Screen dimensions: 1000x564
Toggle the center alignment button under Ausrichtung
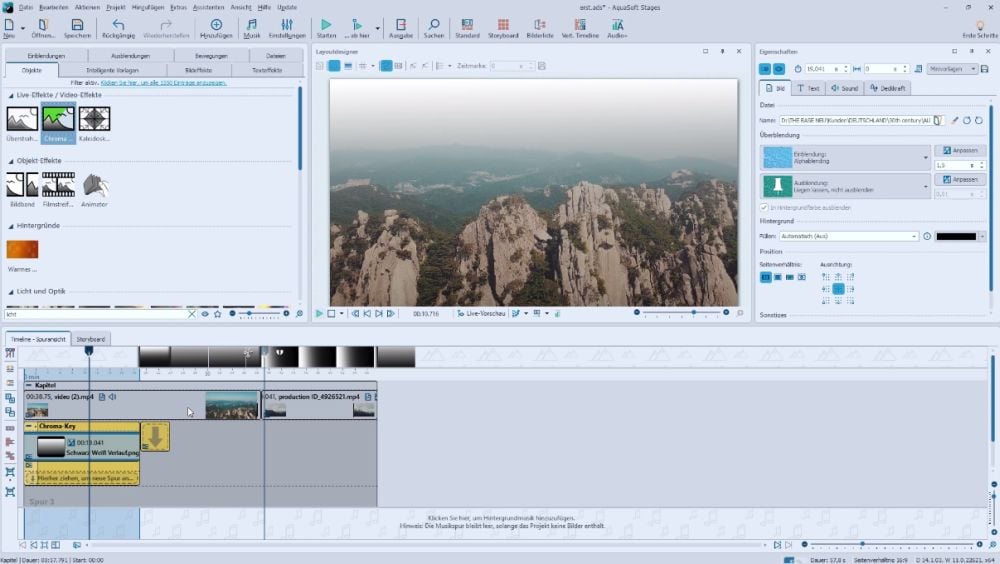(838, 288)
